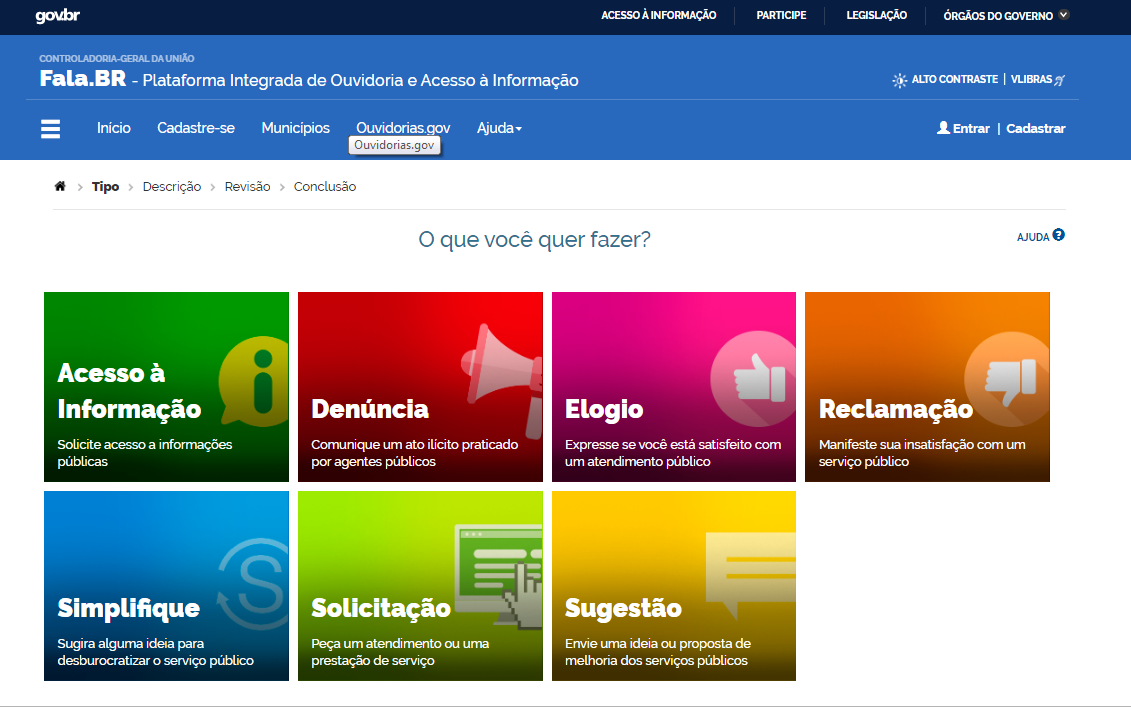
Task: Select the Conclusão breadcrumb step
Action: click(325, 187)
